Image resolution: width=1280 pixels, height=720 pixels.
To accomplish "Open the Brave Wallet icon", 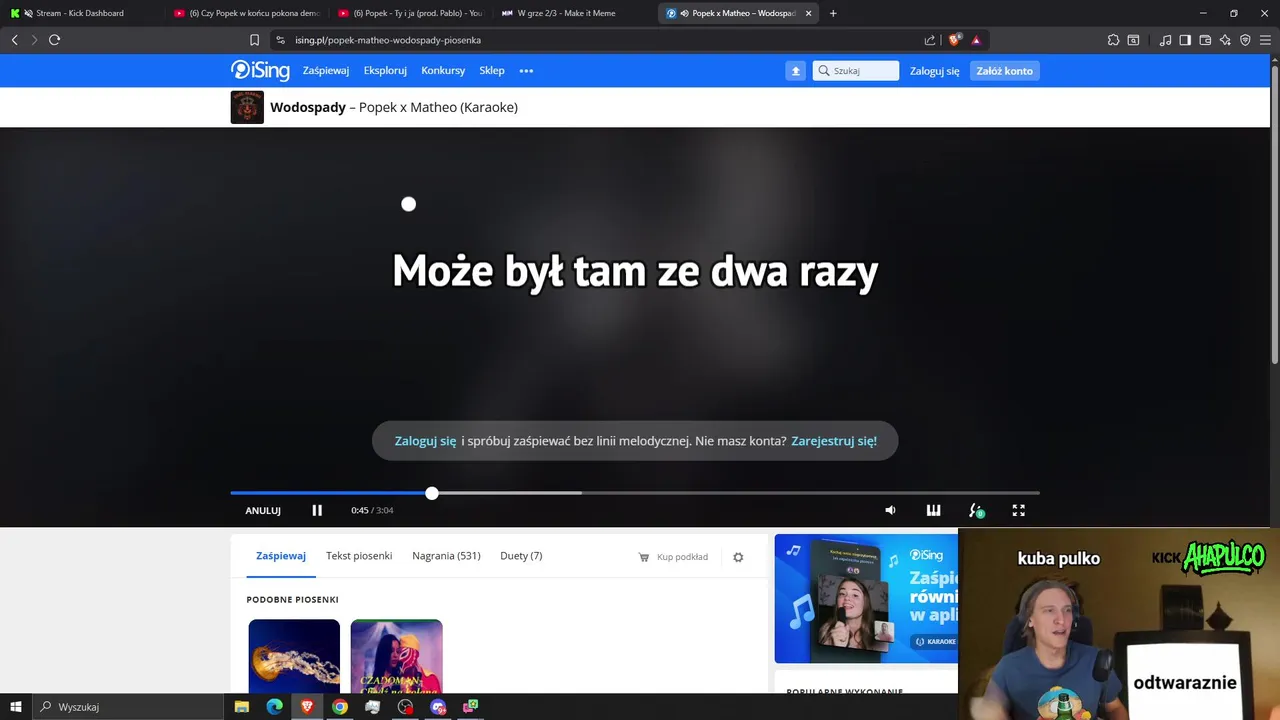I will pos(1205,40).
